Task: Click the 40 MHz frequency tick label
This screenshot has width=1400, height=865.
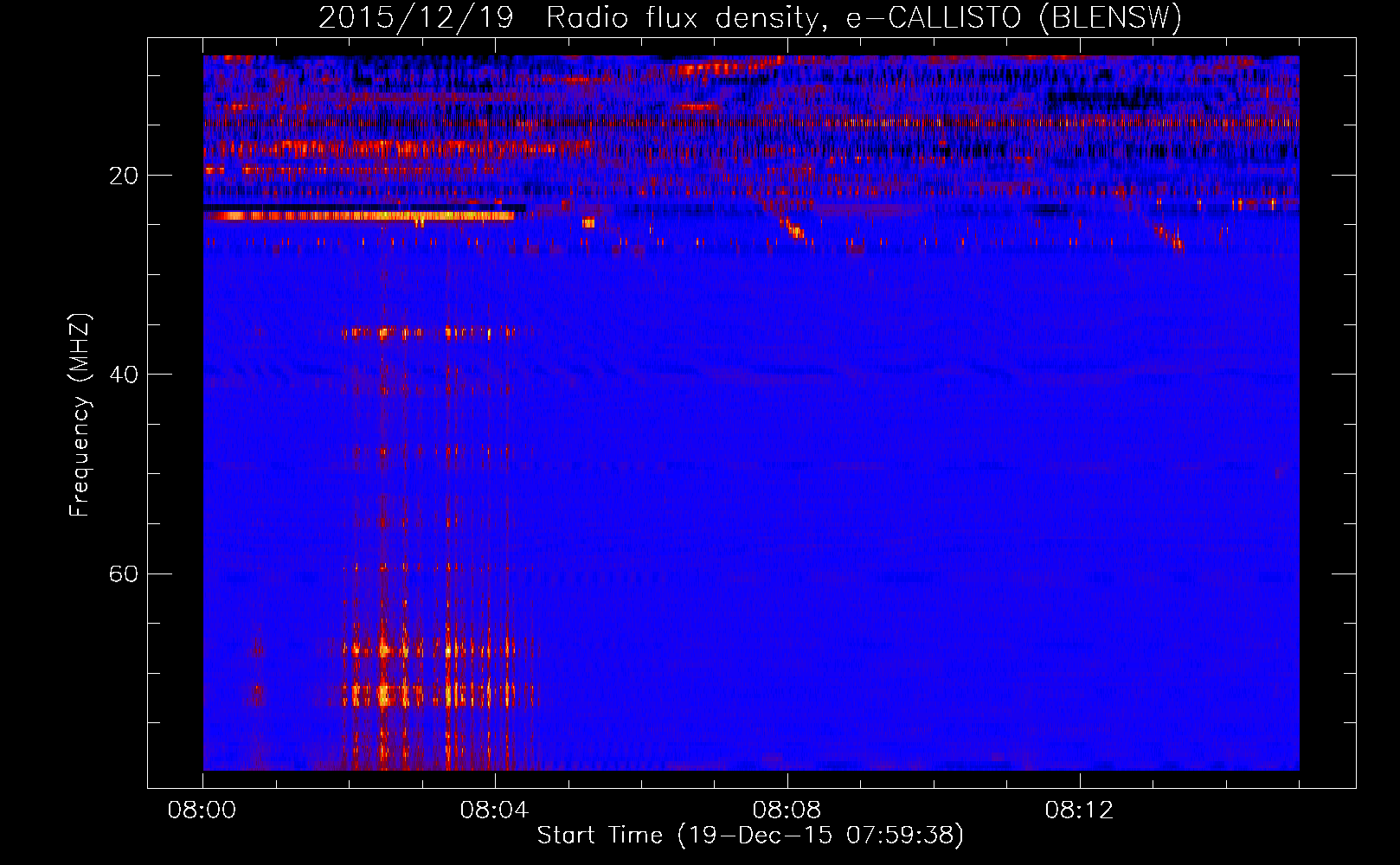Action: coord(123,375)
